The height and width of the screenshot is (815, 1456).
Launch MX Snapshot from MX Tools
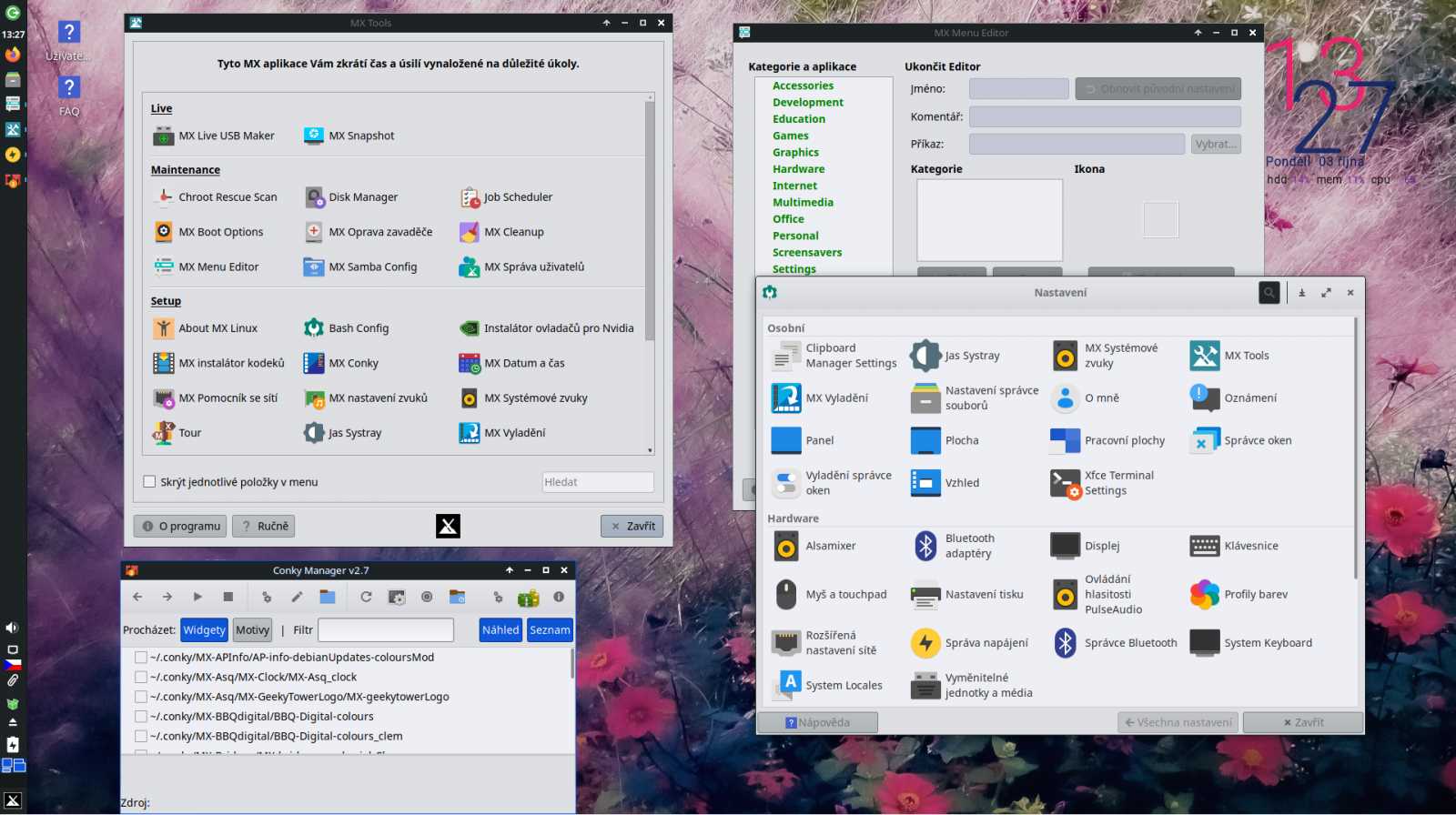coord(349,136)
